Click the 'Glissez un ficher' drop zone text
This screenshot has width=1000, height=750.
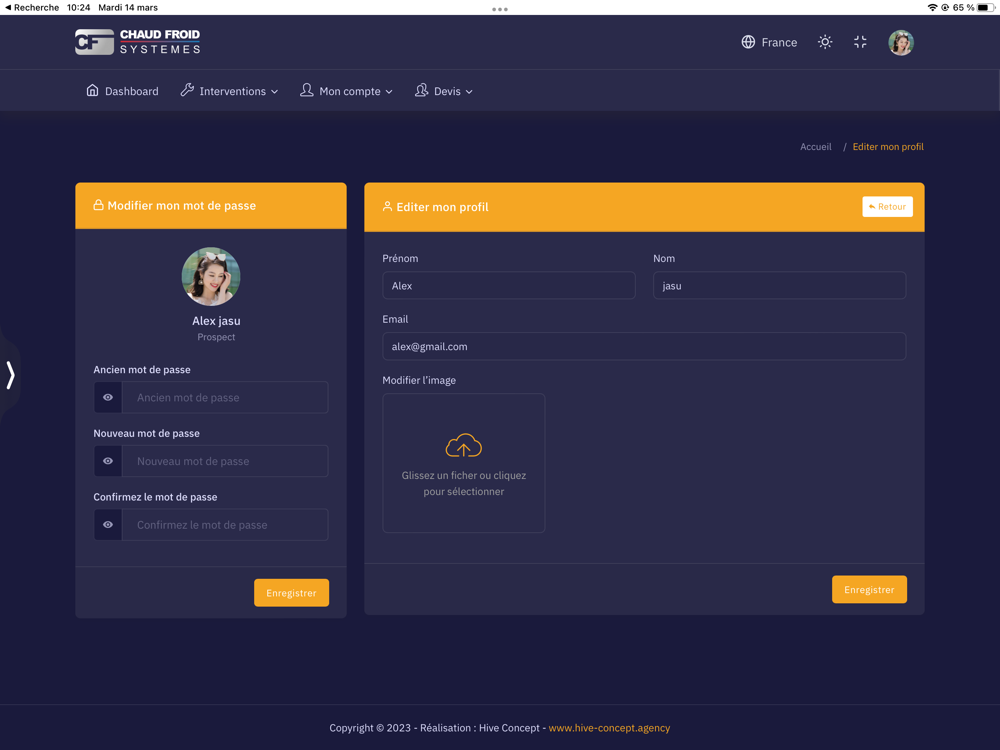tap(464, 483)
